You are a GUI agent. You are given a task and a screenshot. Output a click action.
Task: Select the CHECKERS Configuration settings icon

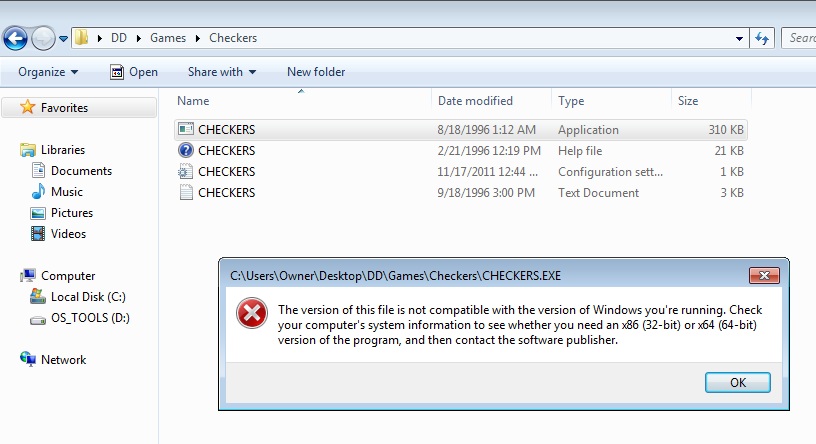point(186,171)
